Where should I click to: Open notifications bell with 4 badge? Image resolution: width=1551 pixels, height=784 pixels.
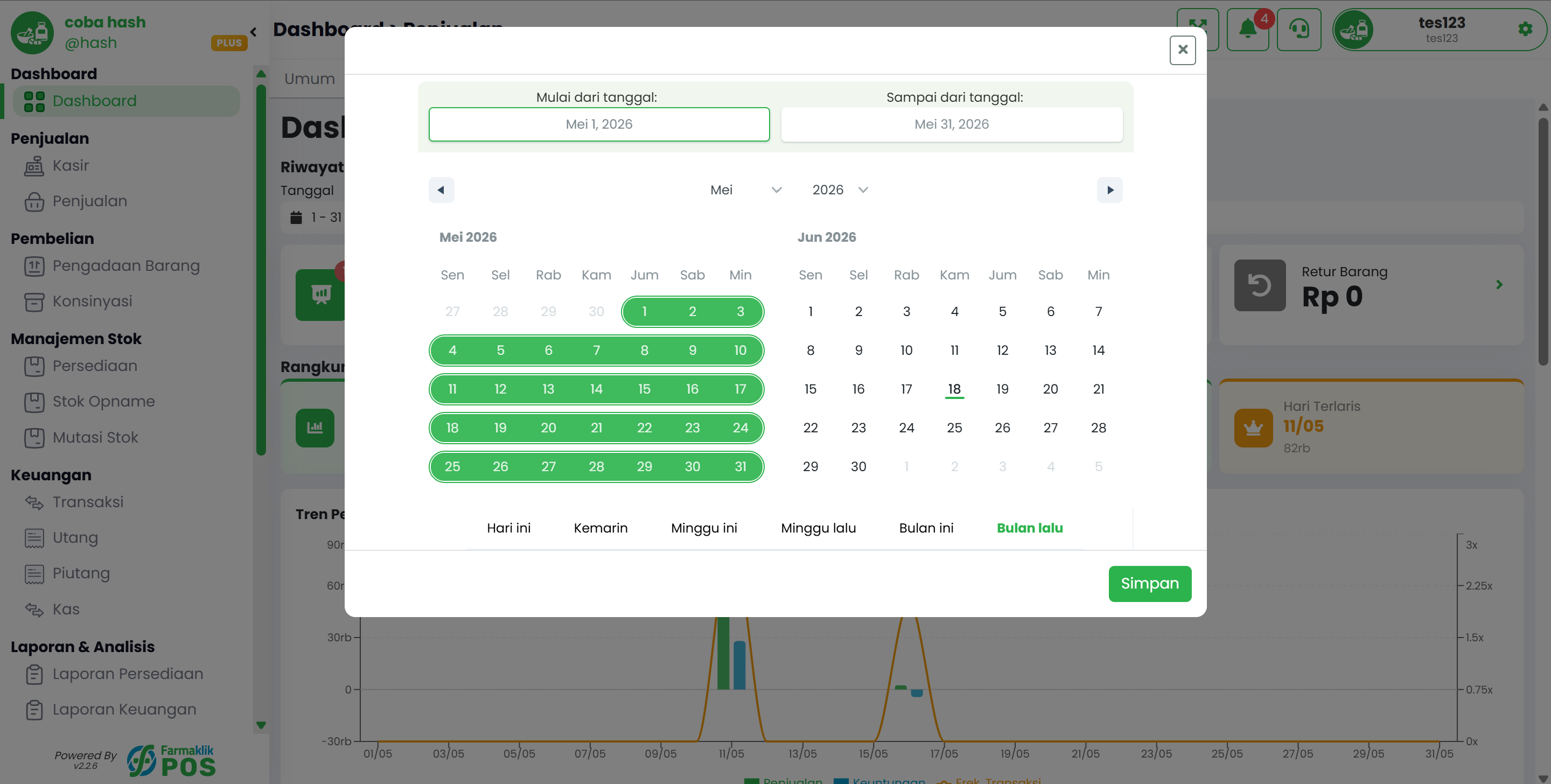(x=1248, y=29)
